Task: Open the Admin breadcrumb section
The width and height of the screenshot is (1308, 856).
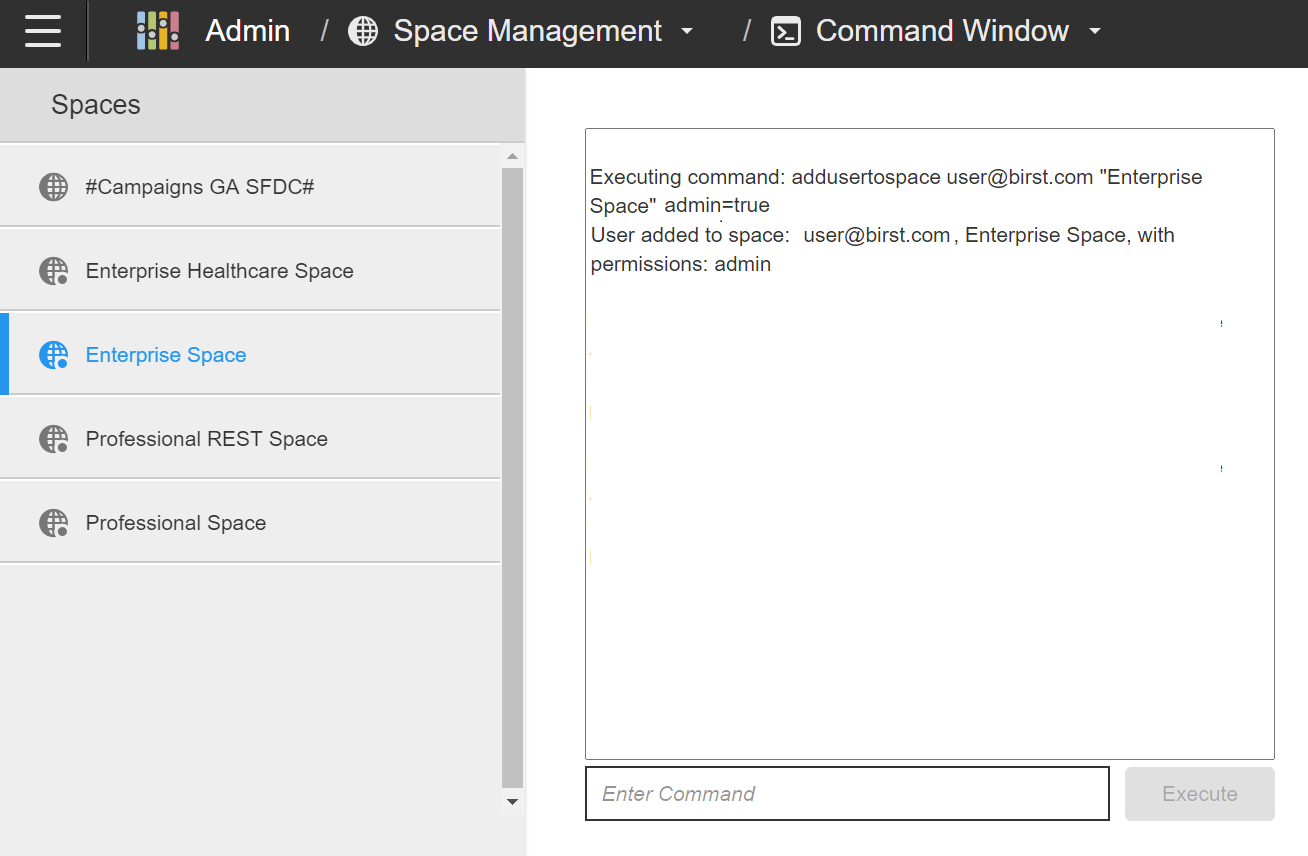Action: click(247, 31)
